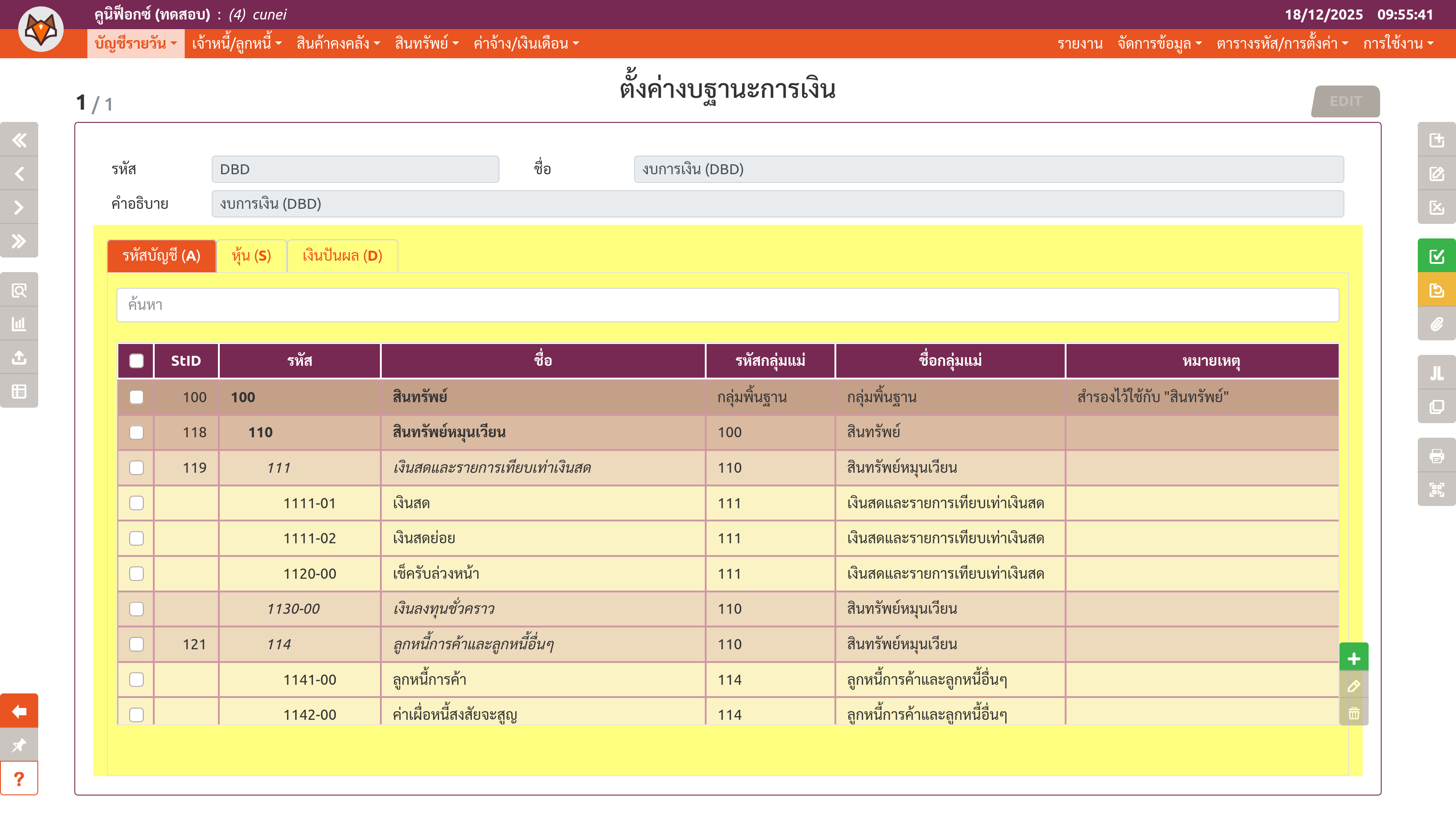Click the printer icon in the right sidebar
The width and height of the screenshot is (1456, 819).
(x=1436, y=455)
